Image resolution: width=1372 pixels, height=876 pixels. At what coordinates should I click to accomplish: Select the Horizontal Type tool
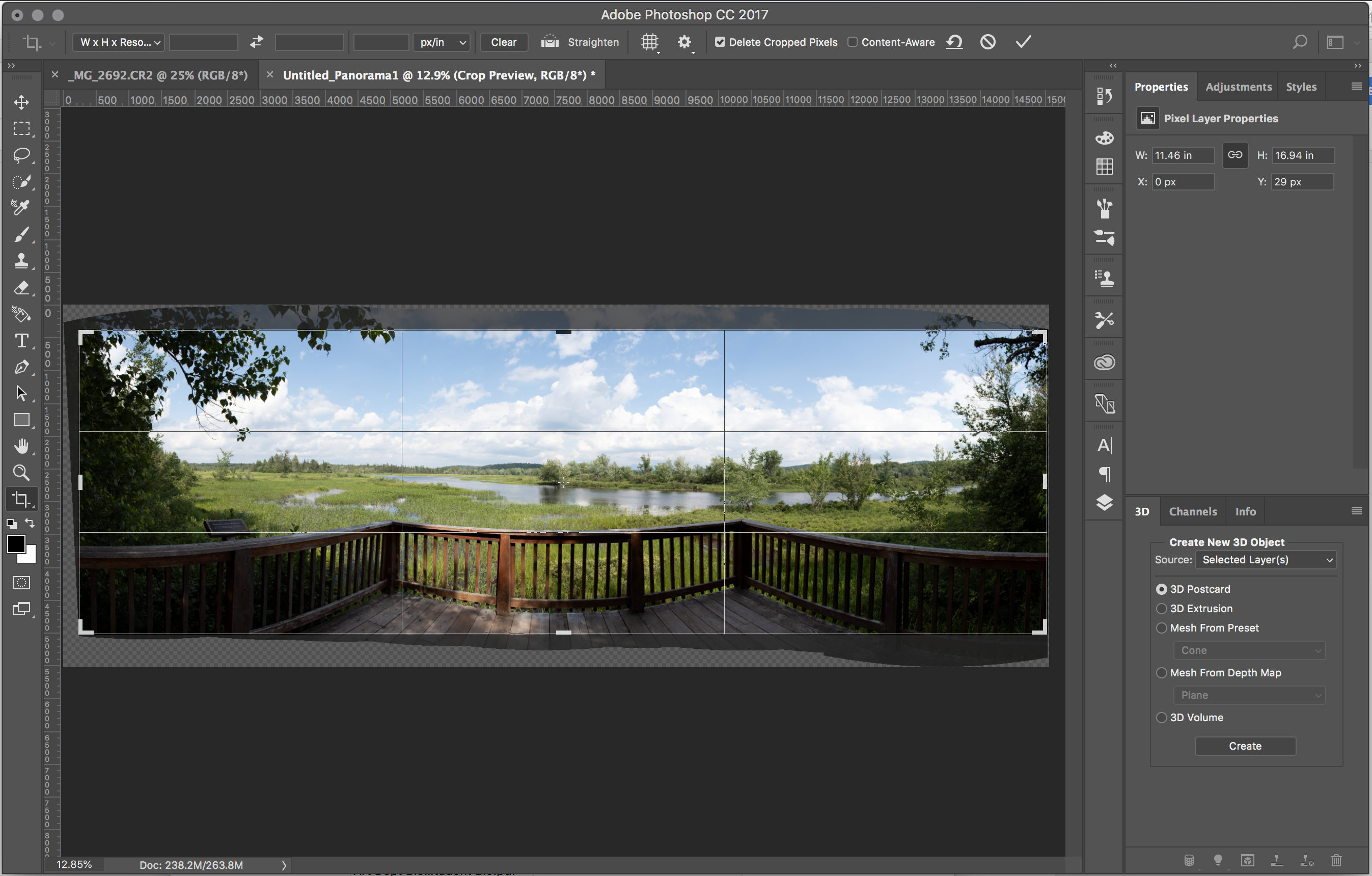(22, 341)
